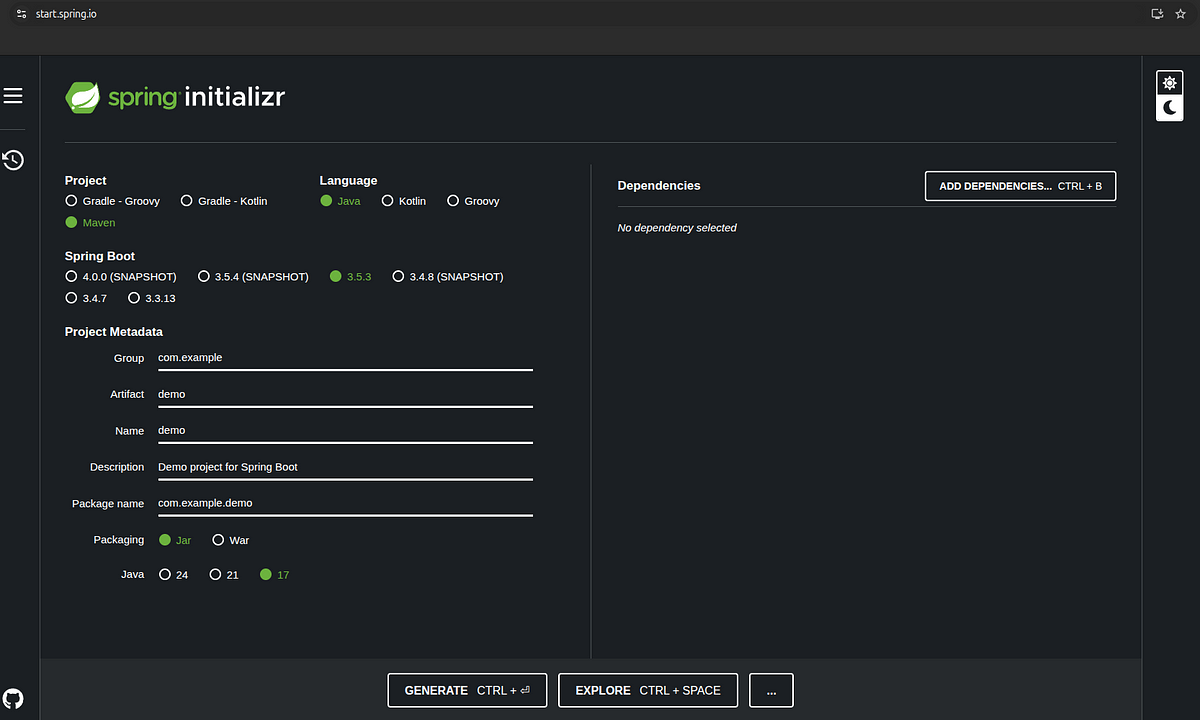
Task: Select Java version 17
Action: coord(274,575)
